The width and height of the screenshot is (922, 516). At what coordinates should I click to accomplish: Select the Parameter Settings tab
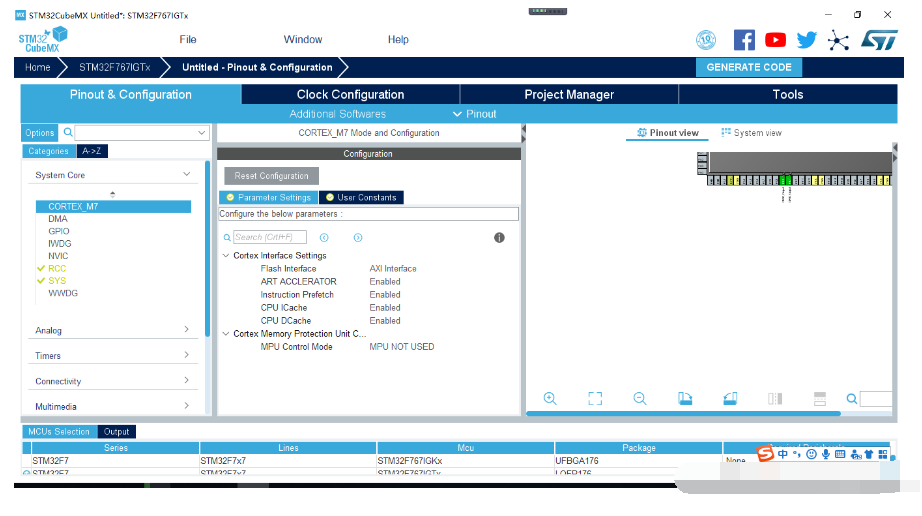(x=269, y=197)
